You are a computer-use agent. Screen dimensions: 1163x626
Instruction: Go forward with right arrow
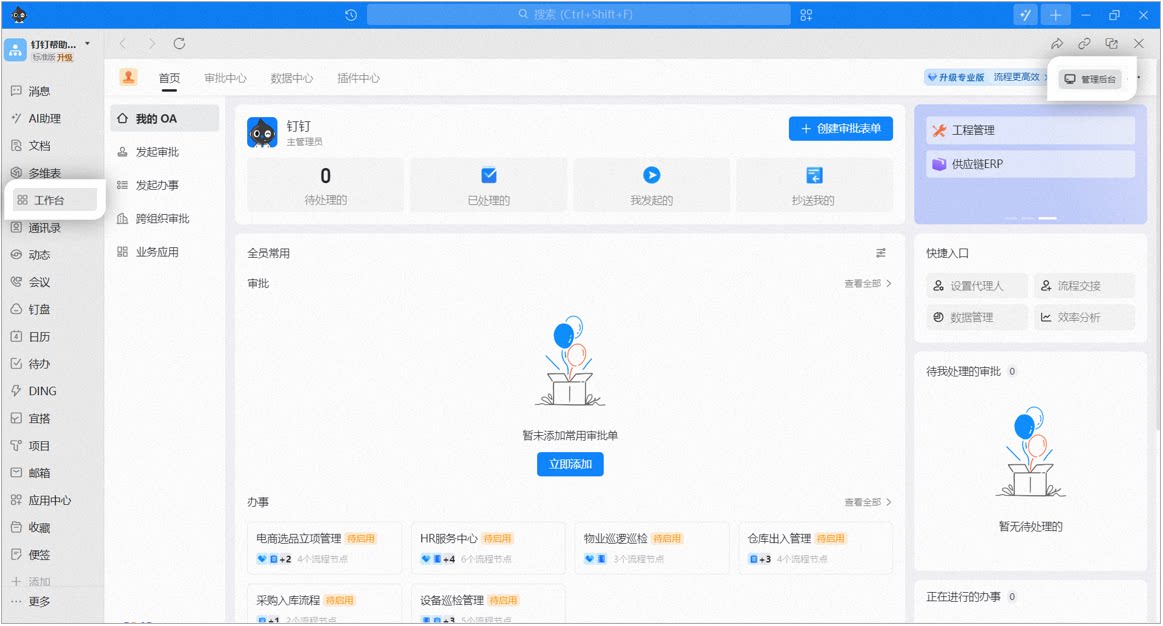tap(151, 44)
